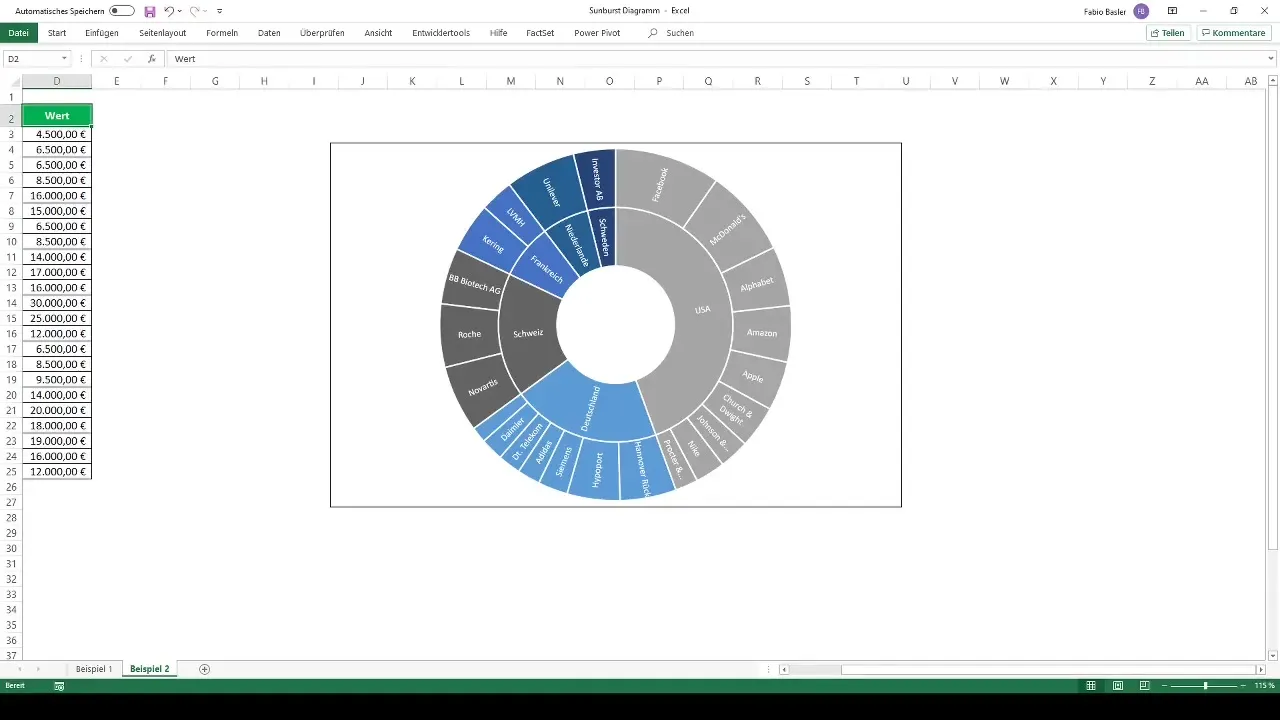Switch to the Beispiel 1 sheet tab
1280x720 pixels.
pyautogui.click(x=94, y=669)
